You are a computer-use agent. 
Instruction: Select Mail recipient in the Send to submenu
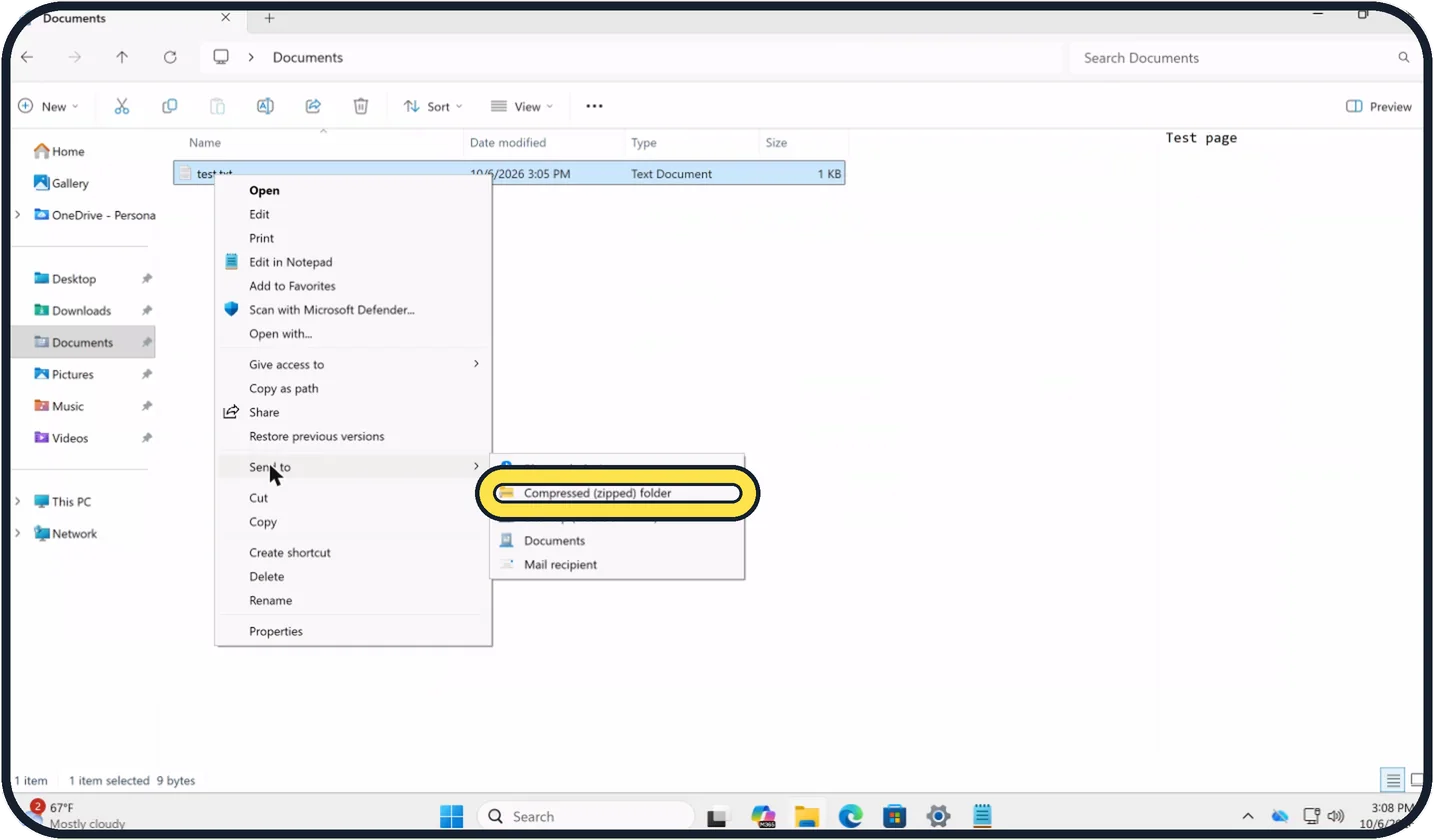617,565
